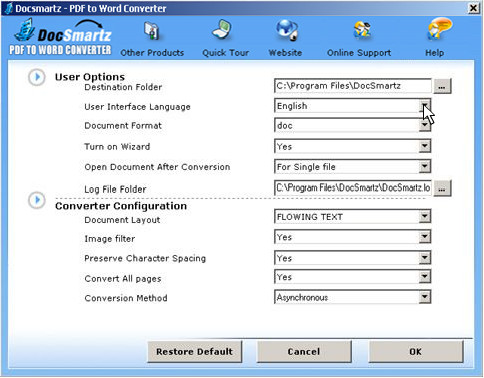Open the Help speech-bubble icon
The height and width of the screenshot is (378, 484).
point(439,29)
